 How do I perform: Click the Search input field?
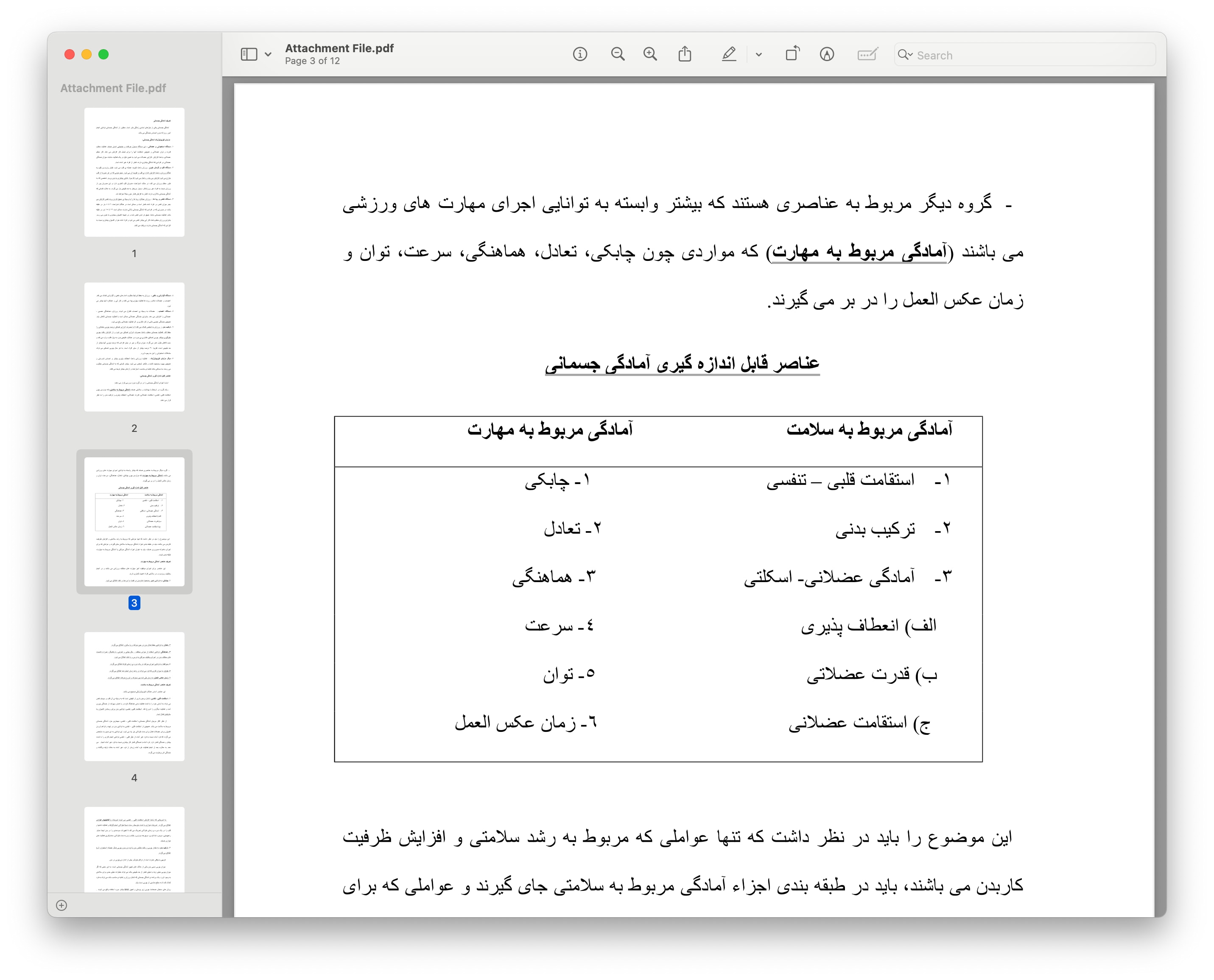[1024, 55]
